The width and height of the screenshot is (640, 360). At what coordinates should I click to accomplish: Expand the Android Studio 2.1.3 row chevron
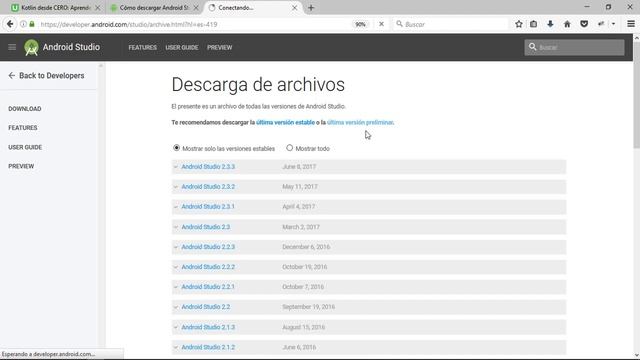(176, 327)
